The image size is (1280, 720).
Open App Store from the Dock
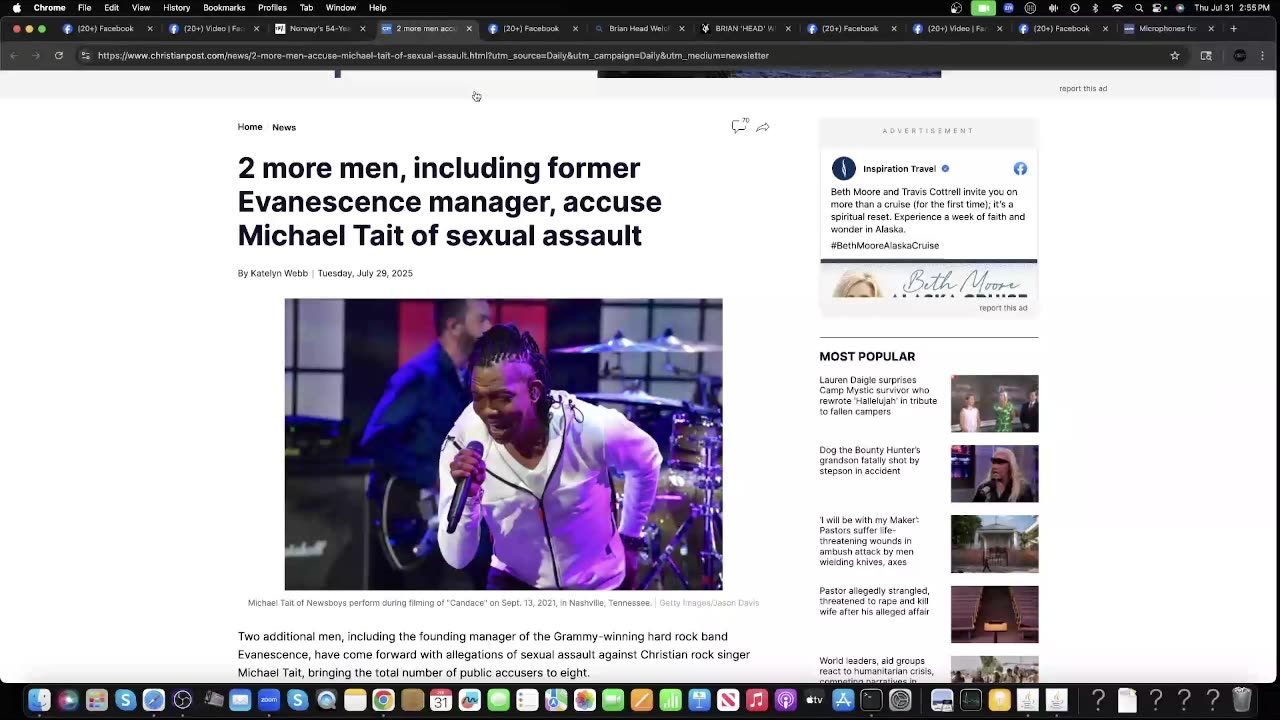[843, 700]
